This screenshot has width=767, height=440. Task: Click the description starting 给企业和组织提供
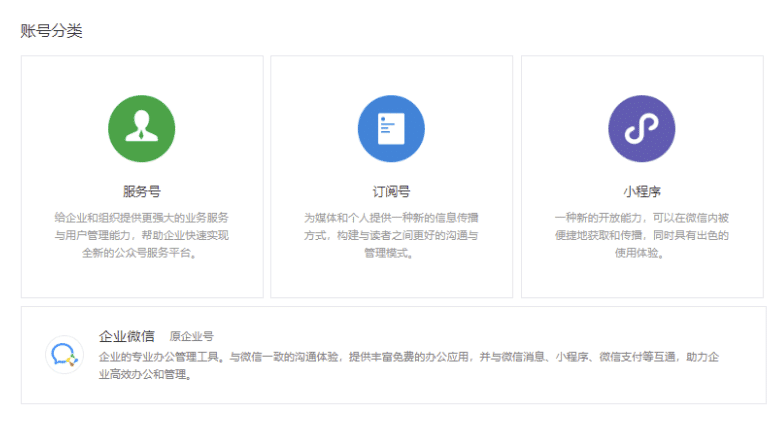tap(141, 235)
